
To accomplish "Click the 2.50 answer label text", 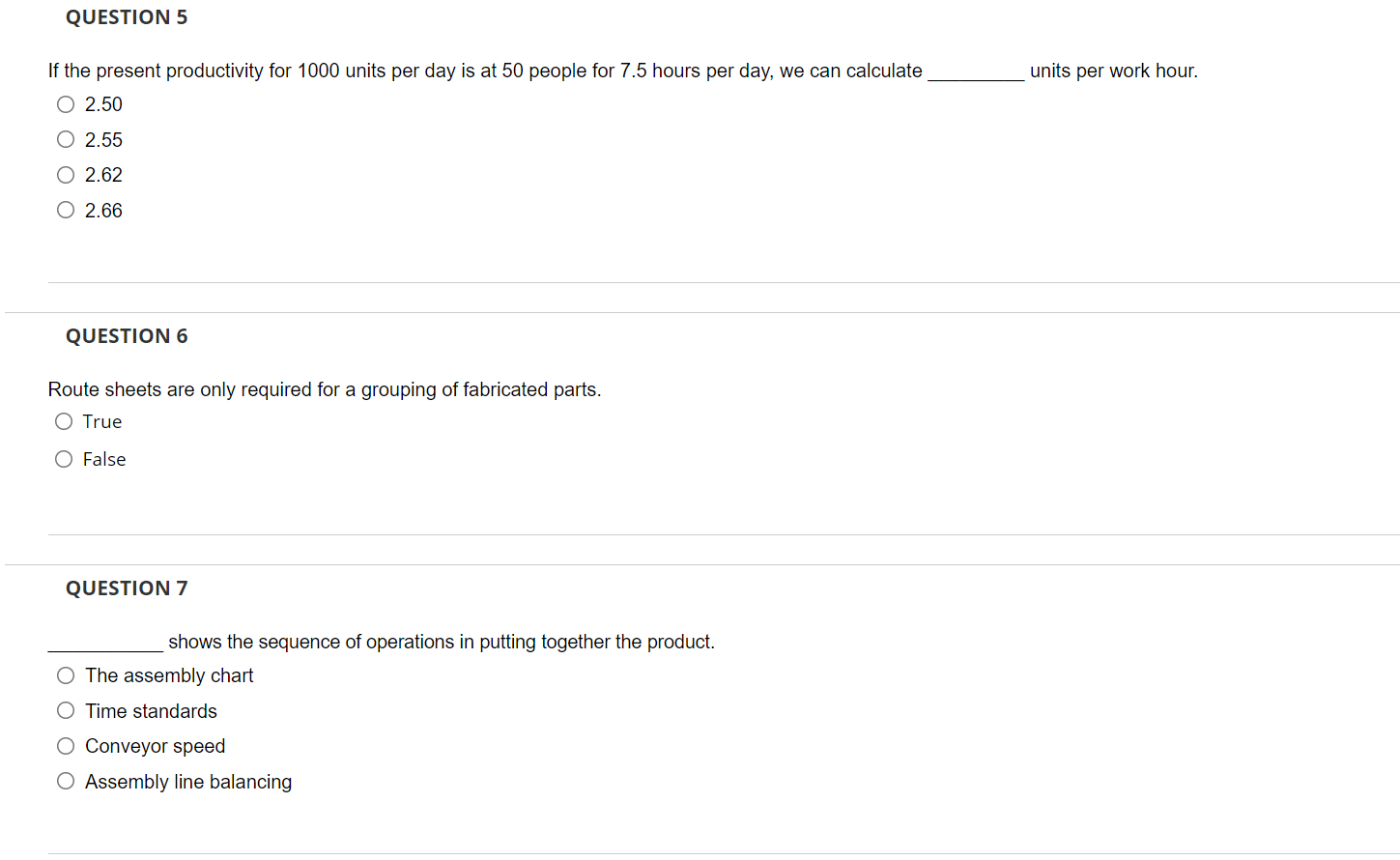I will coord(102,104).
